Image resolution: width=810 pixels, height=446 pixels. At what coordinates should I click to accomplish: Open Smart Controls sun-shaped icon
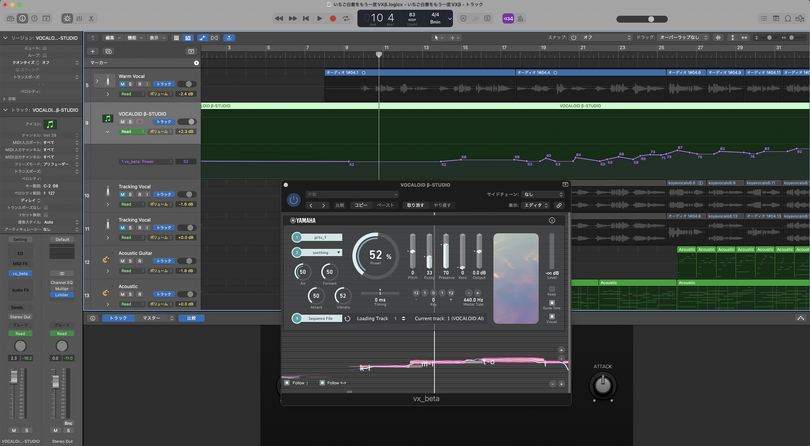tap(67, 18)
